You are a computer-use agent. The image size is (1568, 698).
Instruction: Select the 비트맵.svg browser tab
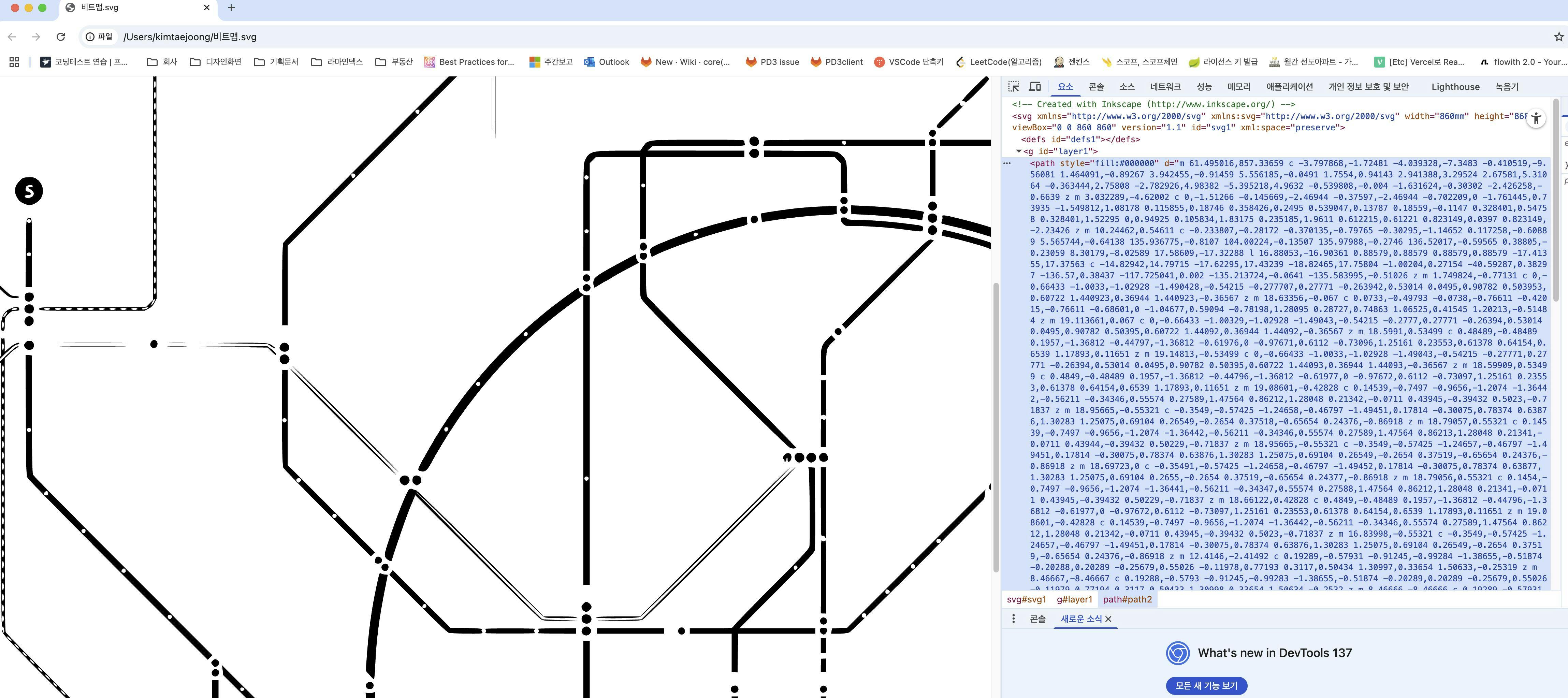pos(138,8)
